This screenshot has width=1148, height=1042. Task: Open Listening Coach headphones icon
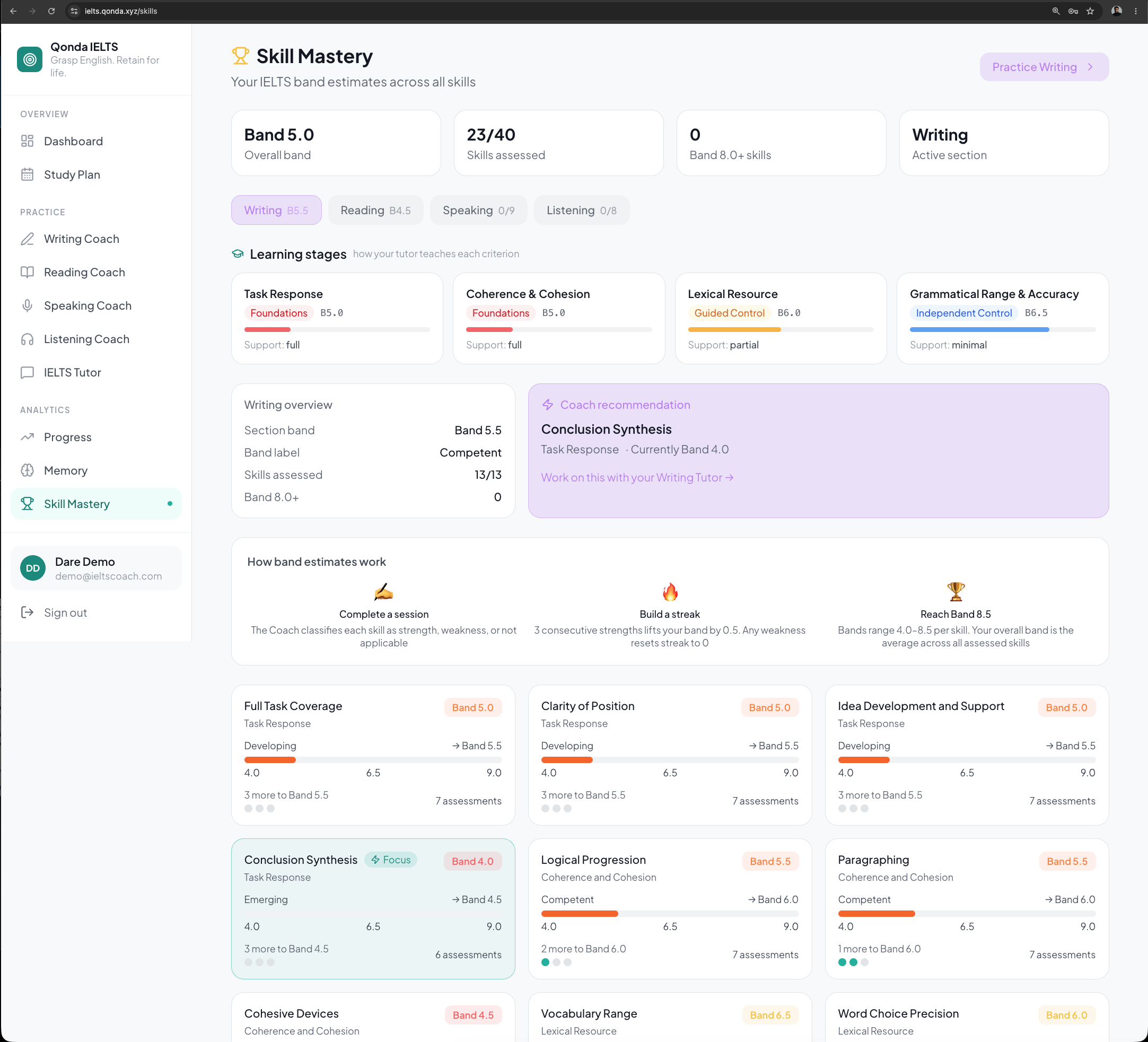coord(27,339)
